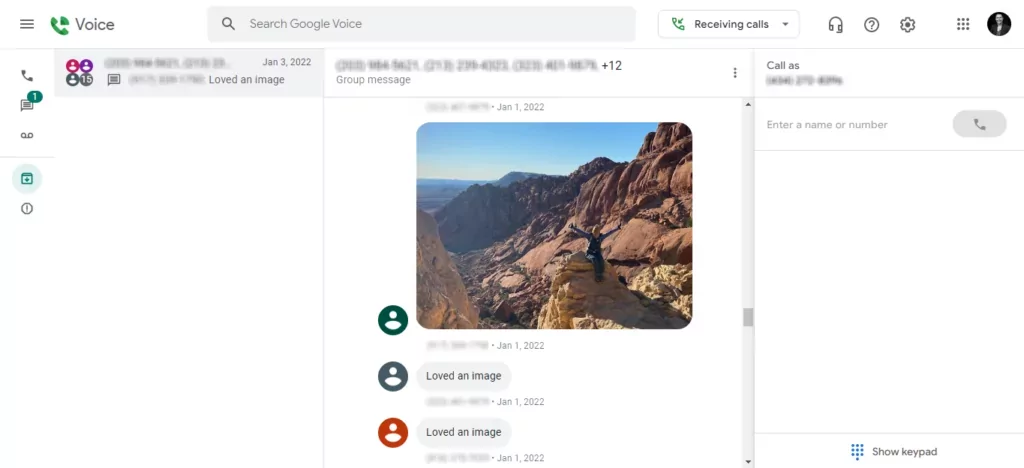
Task: Show the dial keypad
Action: pos(894,451)
